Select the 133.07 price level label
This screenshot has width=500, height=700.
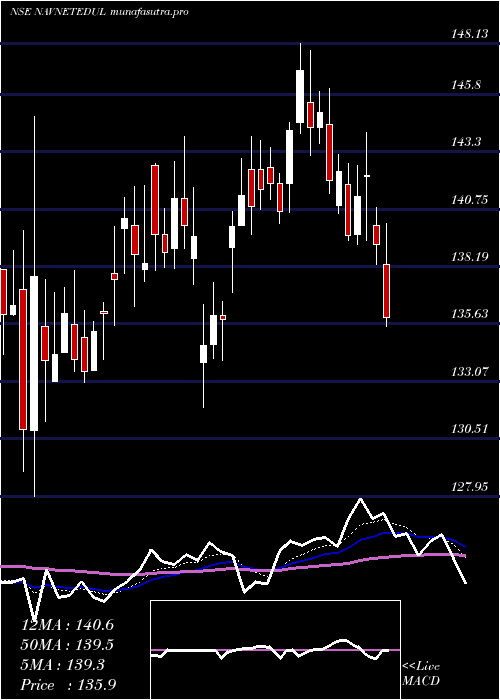pos(469,371)
